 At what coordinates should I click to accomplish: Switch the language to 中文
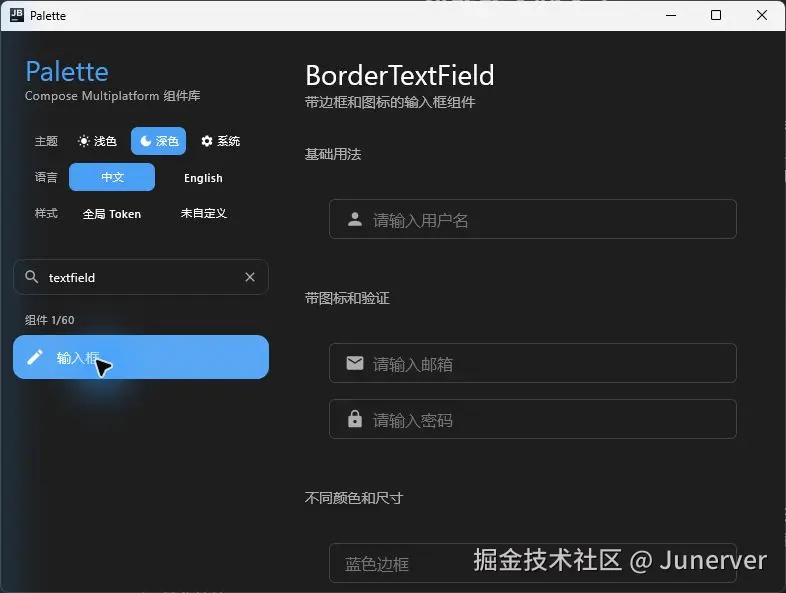point(112,177)
